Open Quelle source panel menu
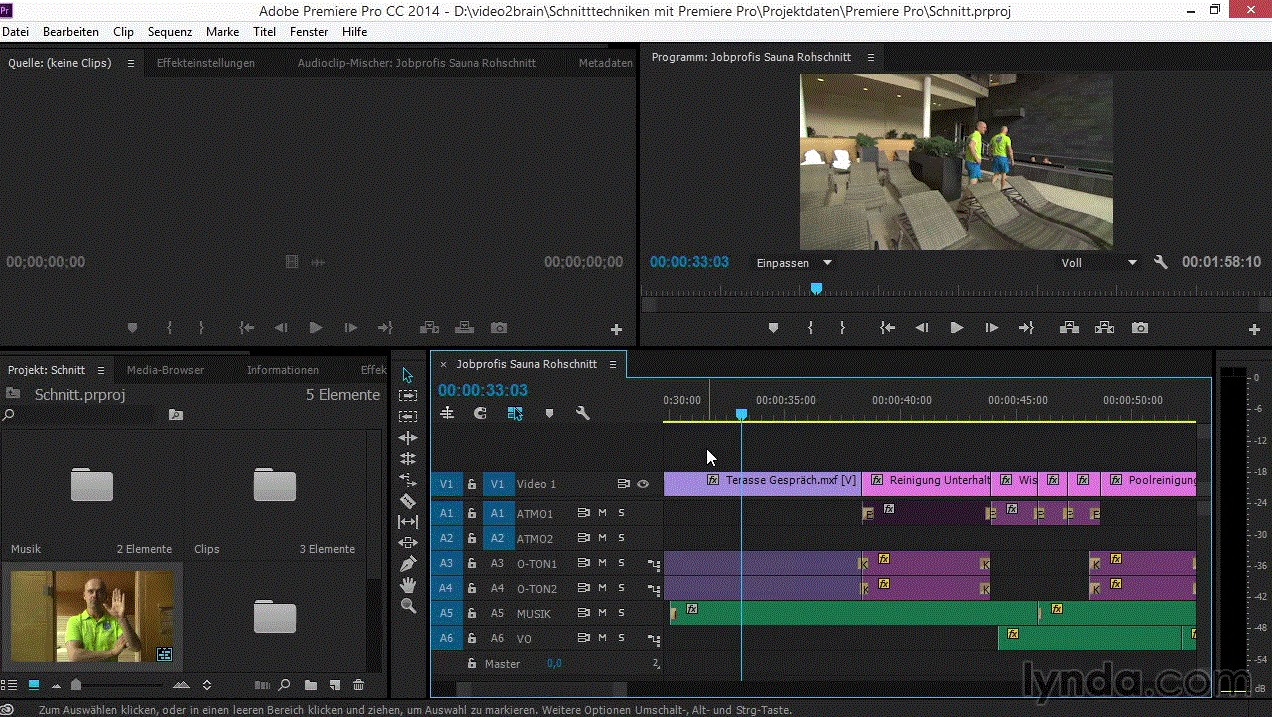The height and width of the screenshot is (717, 1272). pyautogui.click(x=130, y=63)
